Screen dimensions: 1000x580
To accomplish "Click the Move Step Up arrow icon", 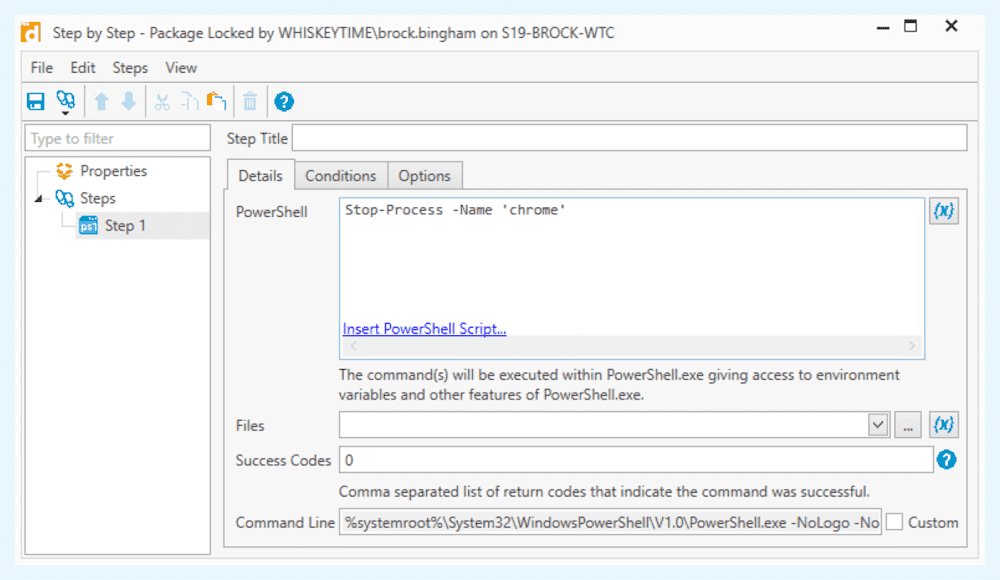I will point(101,101).
